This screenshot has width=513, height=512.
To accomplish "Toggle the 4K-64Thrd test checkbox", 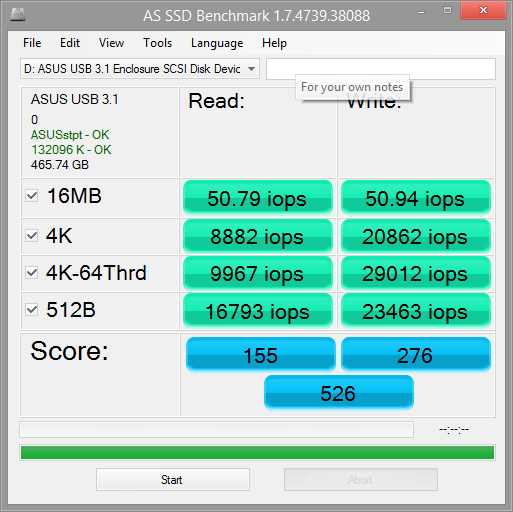I will pos(32,273).
